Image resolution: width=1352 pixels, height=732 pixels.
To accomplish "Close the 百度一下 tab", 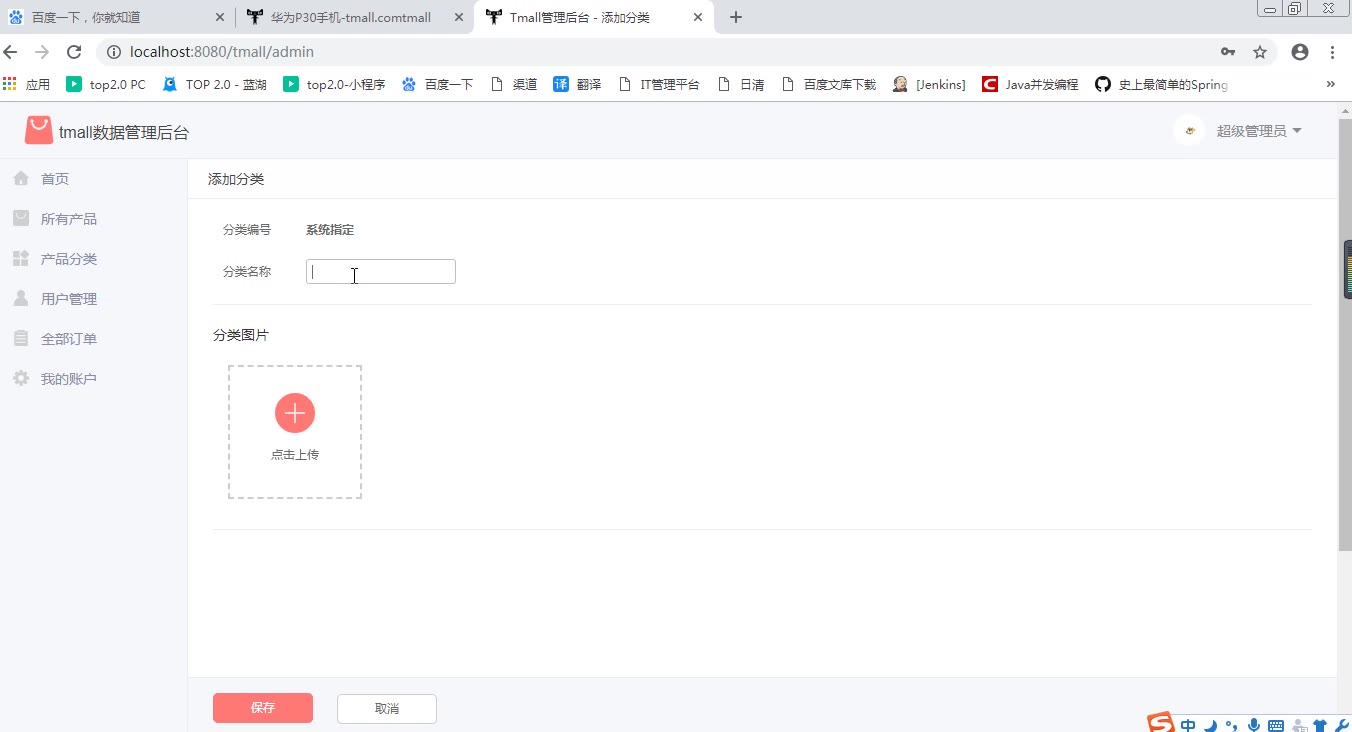I will point(220,17).
